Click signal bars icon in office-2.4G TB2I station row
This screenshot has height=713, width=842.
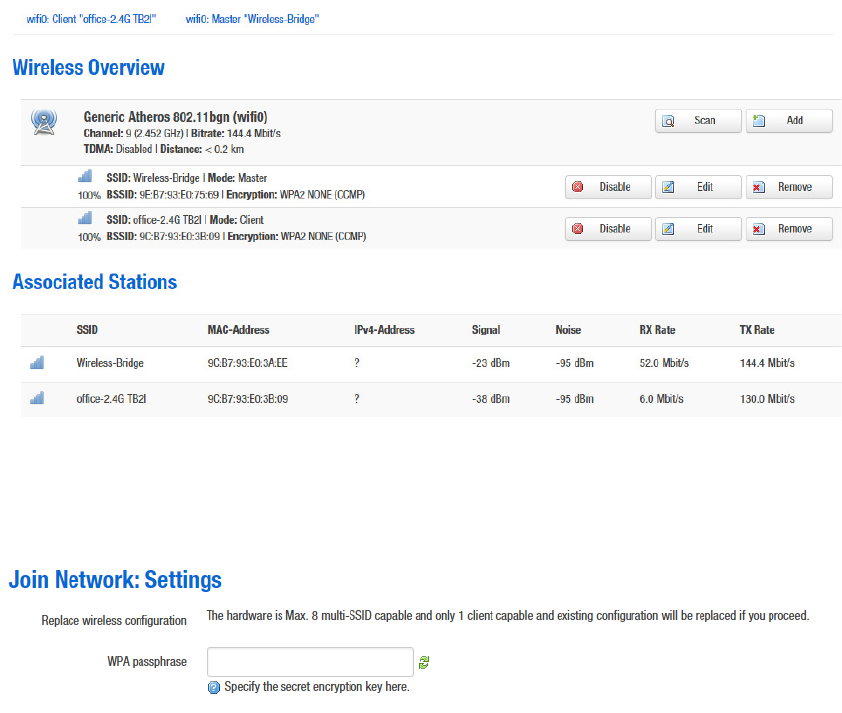point(37,398)
